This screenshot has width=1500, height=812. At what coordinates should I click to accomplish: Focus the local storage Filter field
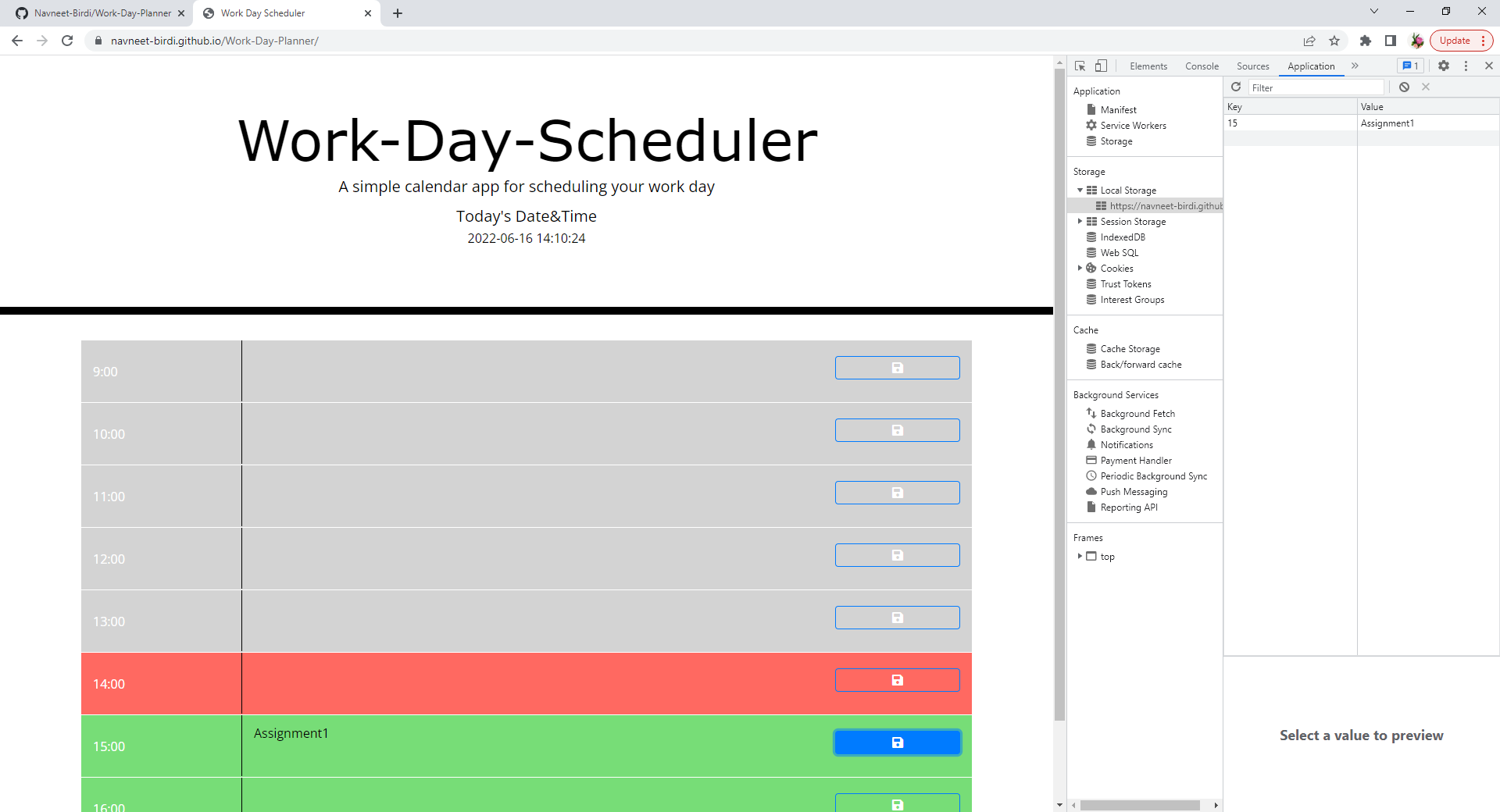tap(1316, 87)
